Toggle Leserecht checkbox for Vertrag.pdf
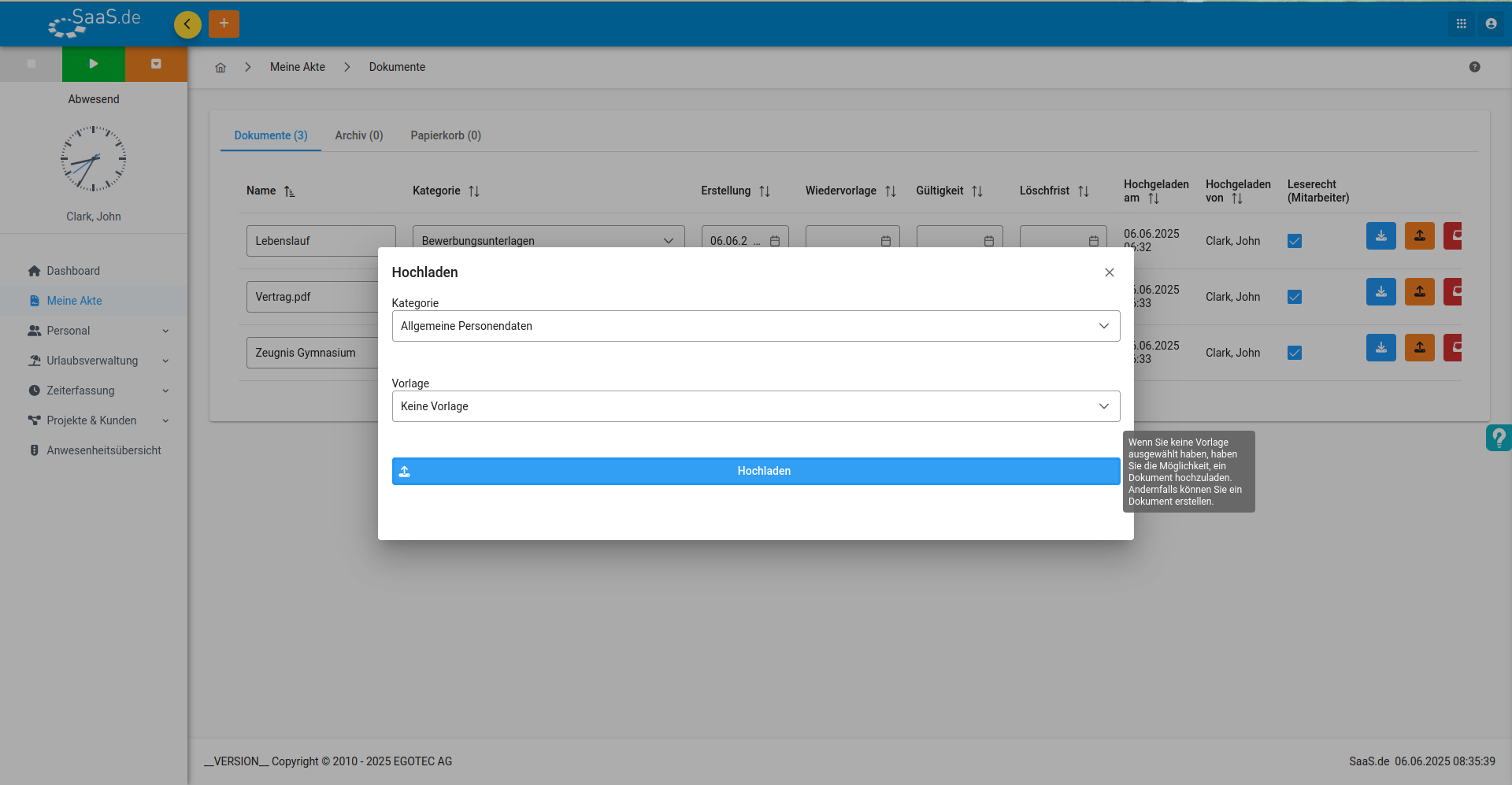The width and height of the screenshot is (1512, 785). (1295, 297)
